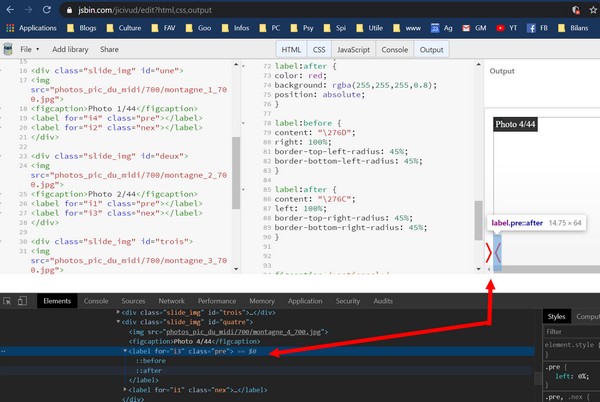Select the ::before pseudo-element row
Image resolution: width=600 pixels, height=402 pixels.
[151, 361]
